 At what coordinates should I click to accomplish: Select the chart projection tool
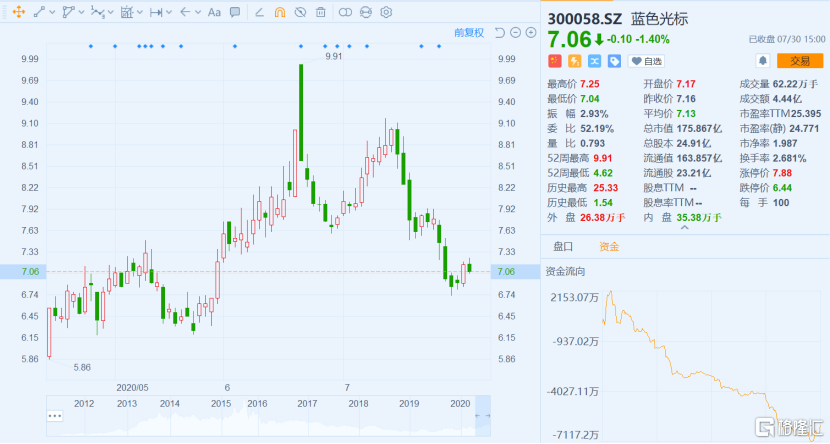[x=127, y=12]
